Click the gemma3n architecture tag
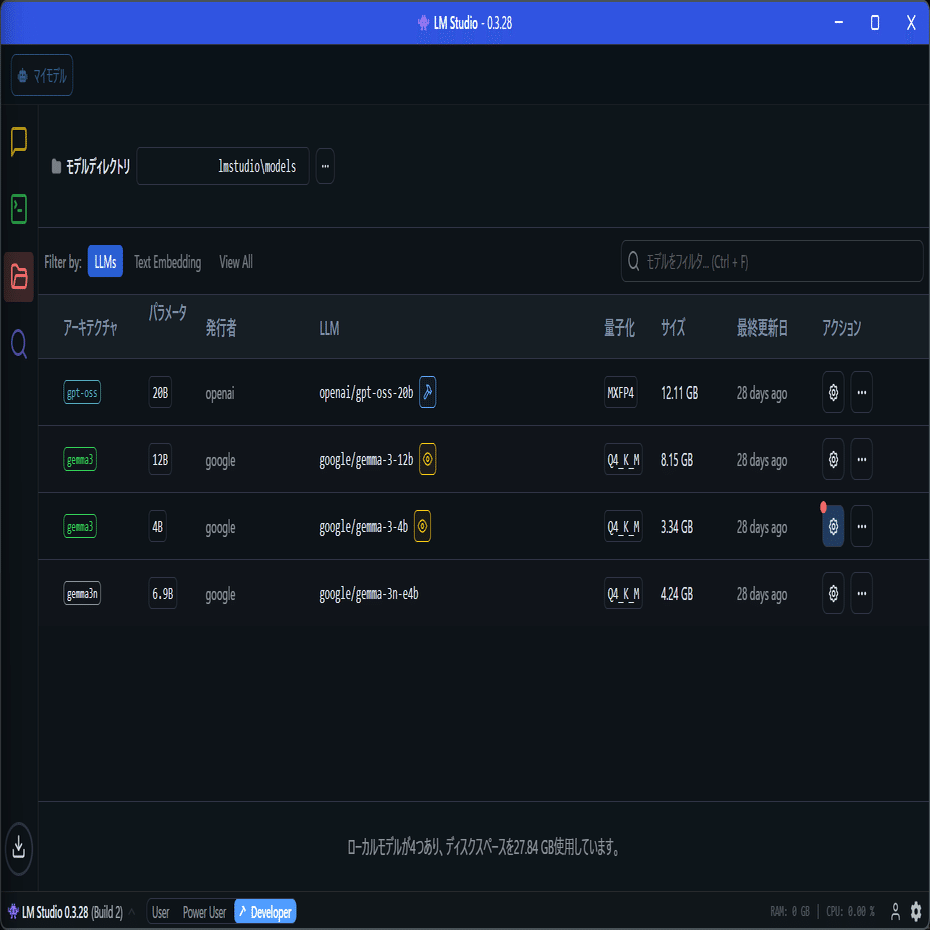This screenshot has width=930, height=930. [x=82, y=594]
